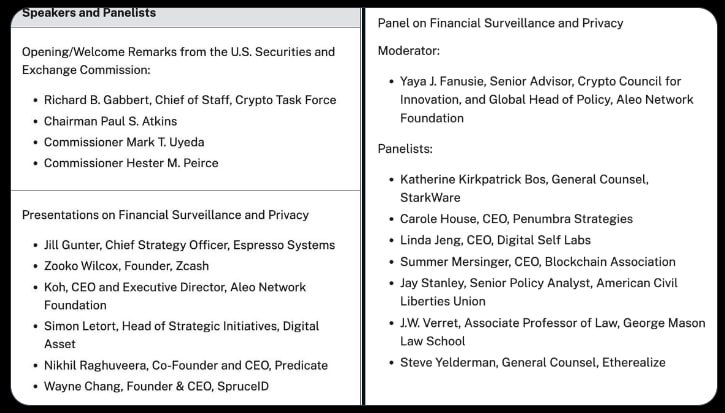Select Nikhil Raghuveera, Predicate entry
Screen dimensions: 725x413
click(x=185, y=365)
